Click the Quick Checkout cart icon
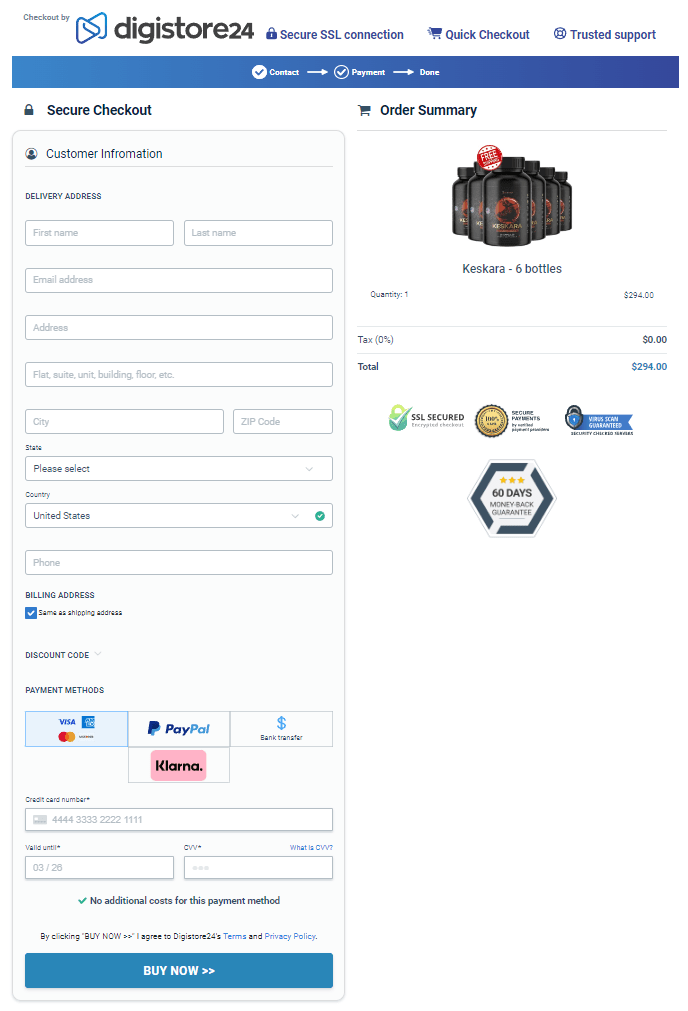This screenshot has width=688, height=1011. point(435,33)
